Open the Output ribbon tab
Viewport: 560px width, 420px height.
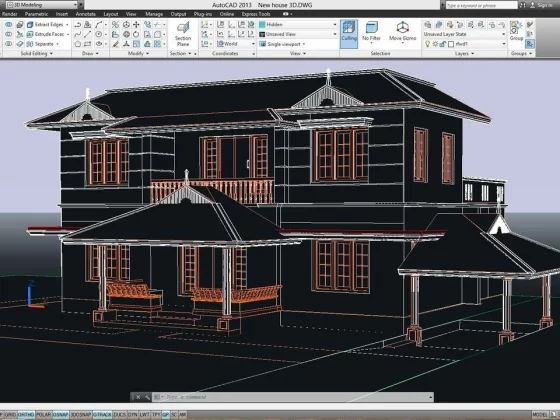[x=178, y=14]
